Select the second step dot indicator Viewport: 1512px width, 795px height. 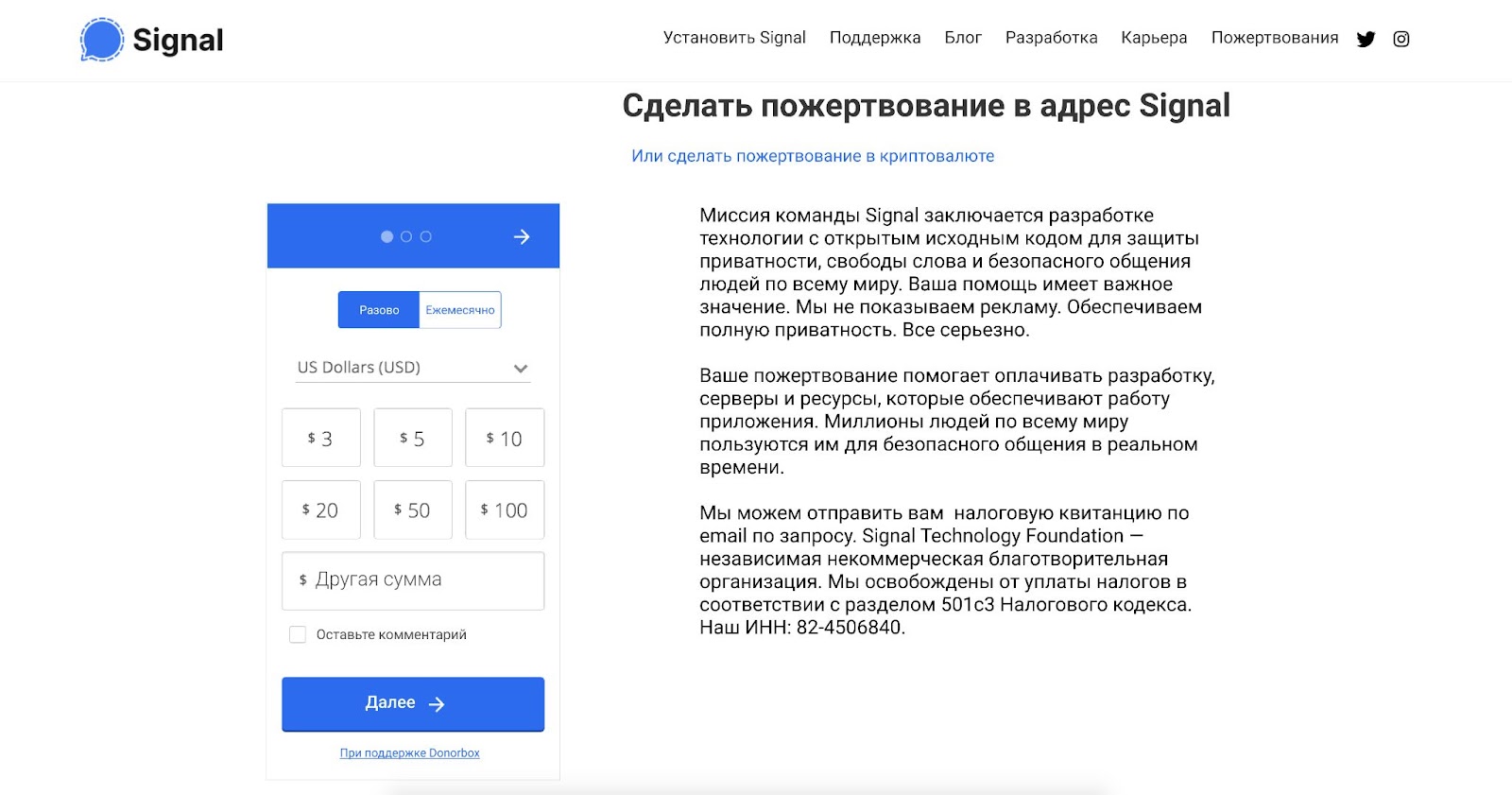(x=406, y=236)
